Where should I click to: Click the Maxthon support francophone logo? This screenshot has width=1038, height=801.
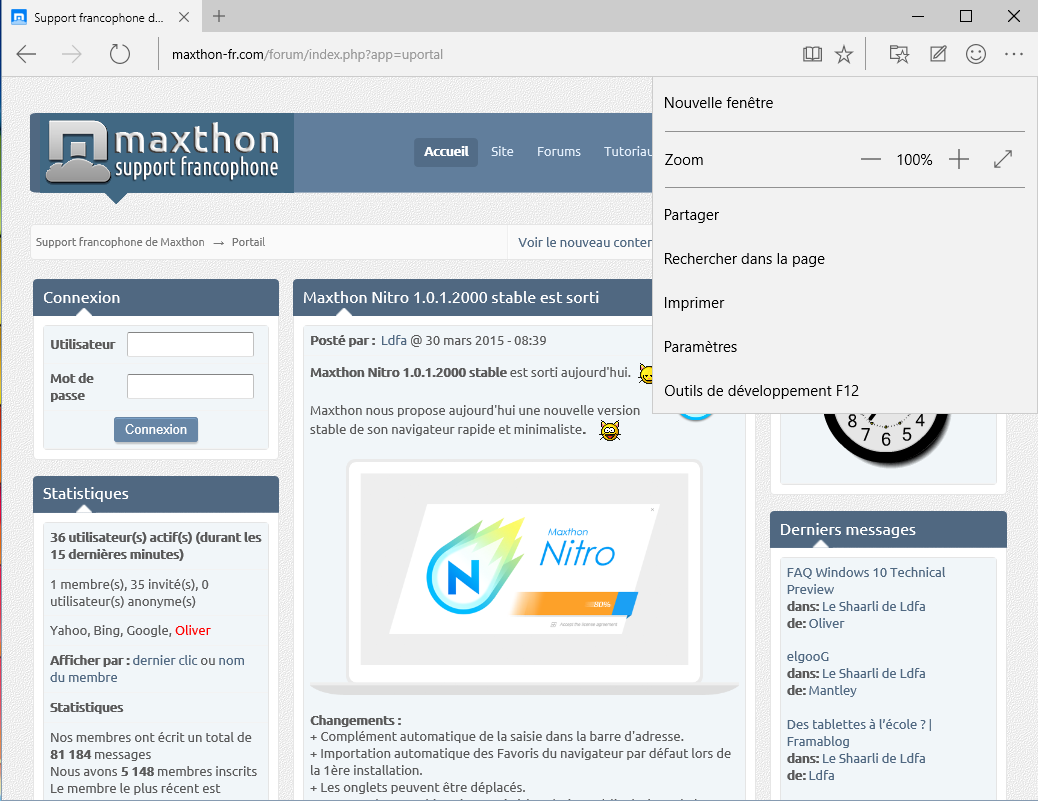(x=162, y=153)
